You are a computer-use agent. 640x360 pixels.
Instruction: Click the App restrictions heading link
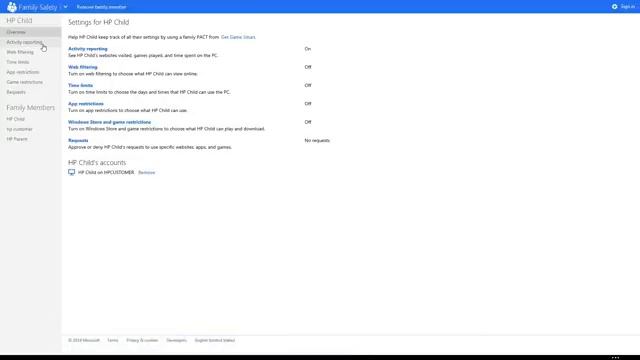(x=86, y=104)
